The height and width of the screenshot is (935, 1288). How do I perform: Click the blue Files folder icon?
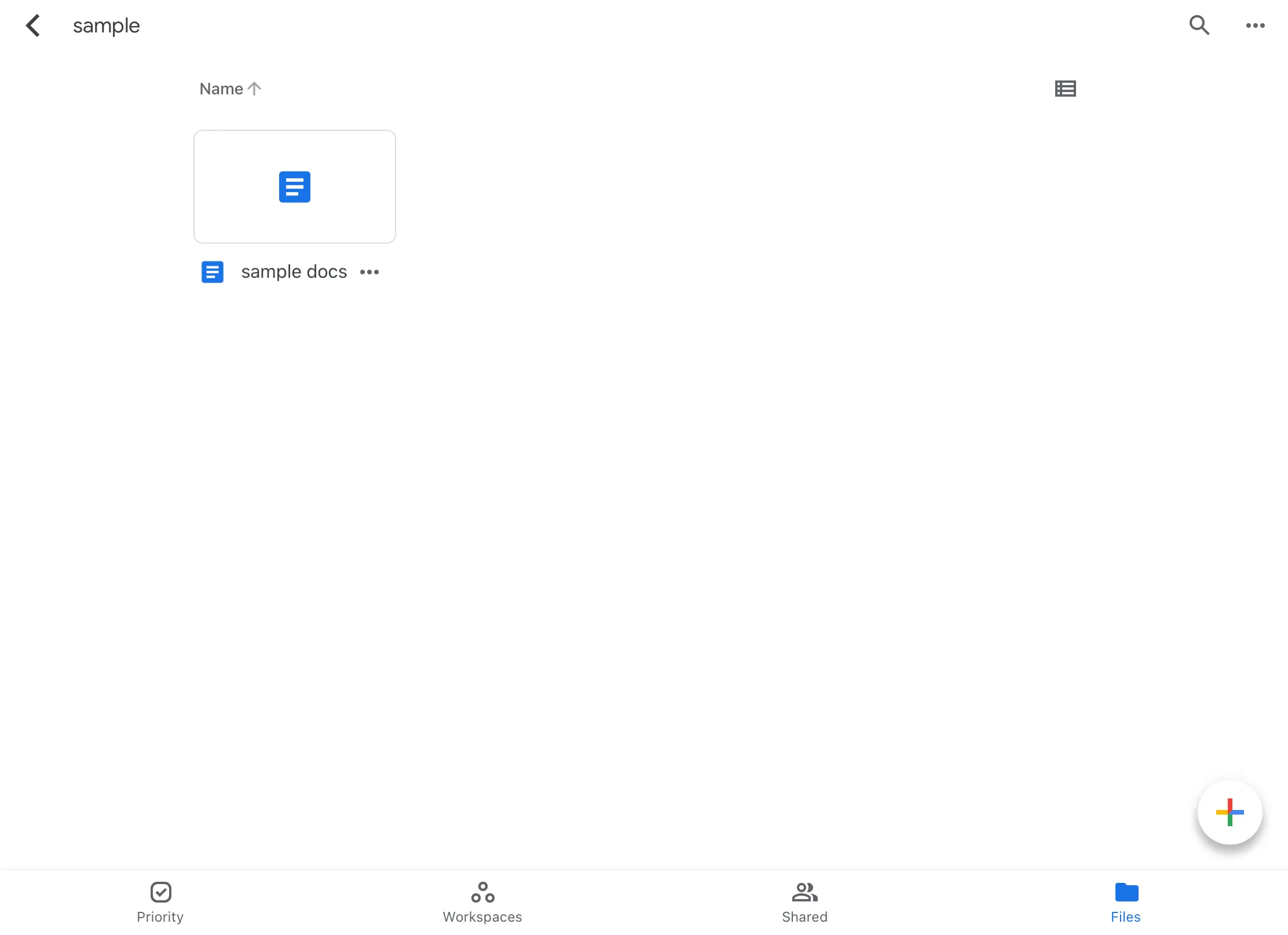point(1126,892)
